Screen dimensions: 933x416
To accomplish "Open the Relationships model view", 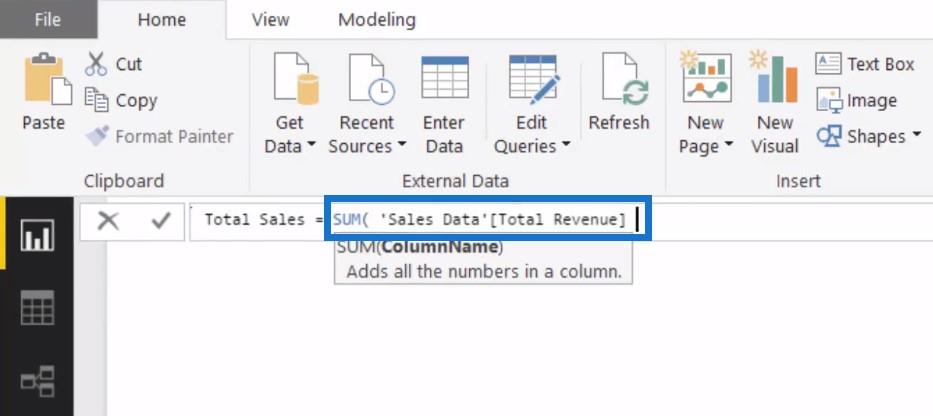I will pyautogui.click(x=37, y=381).
